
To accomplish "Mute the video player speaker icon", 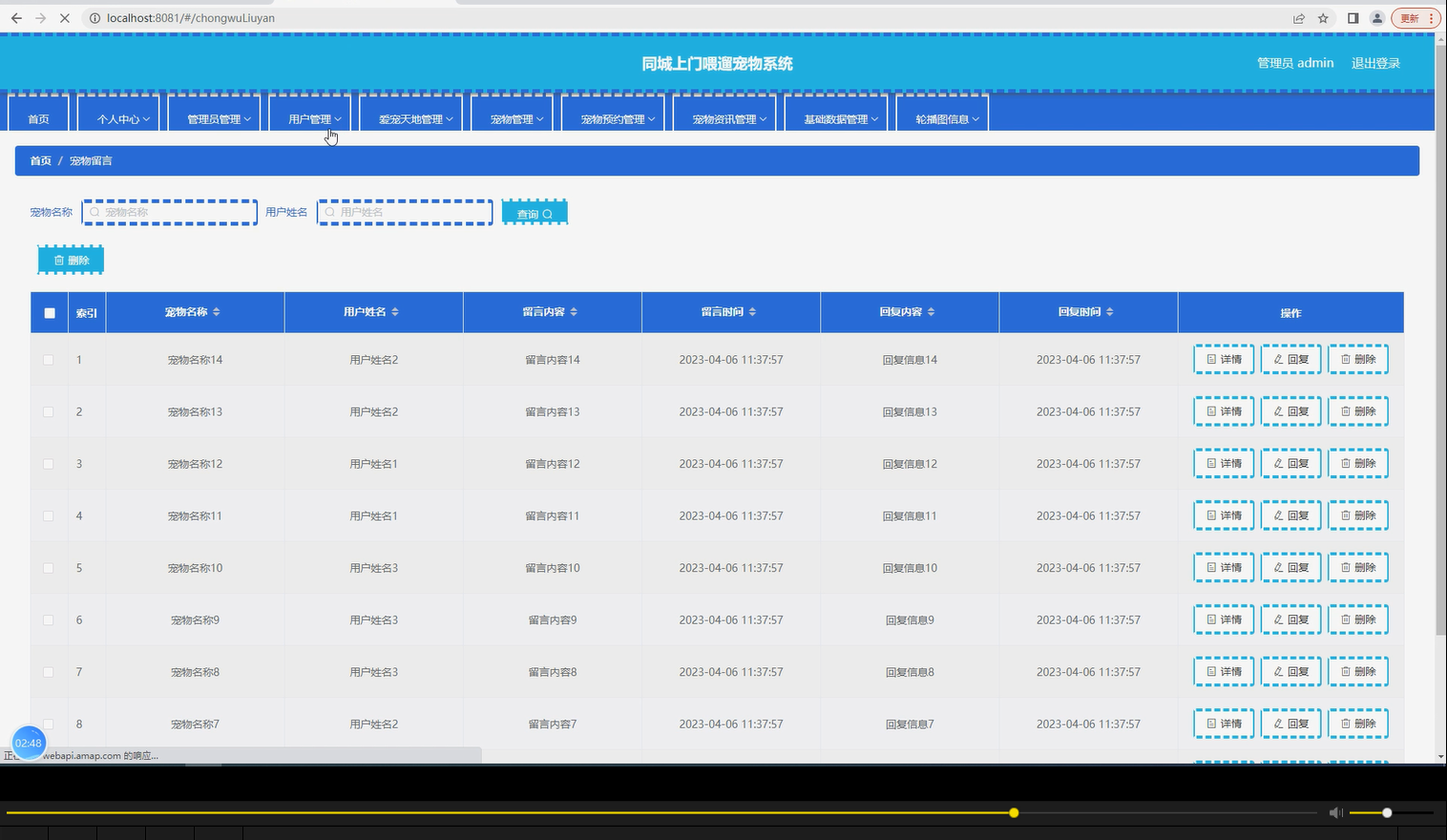I will point(1335,812).
